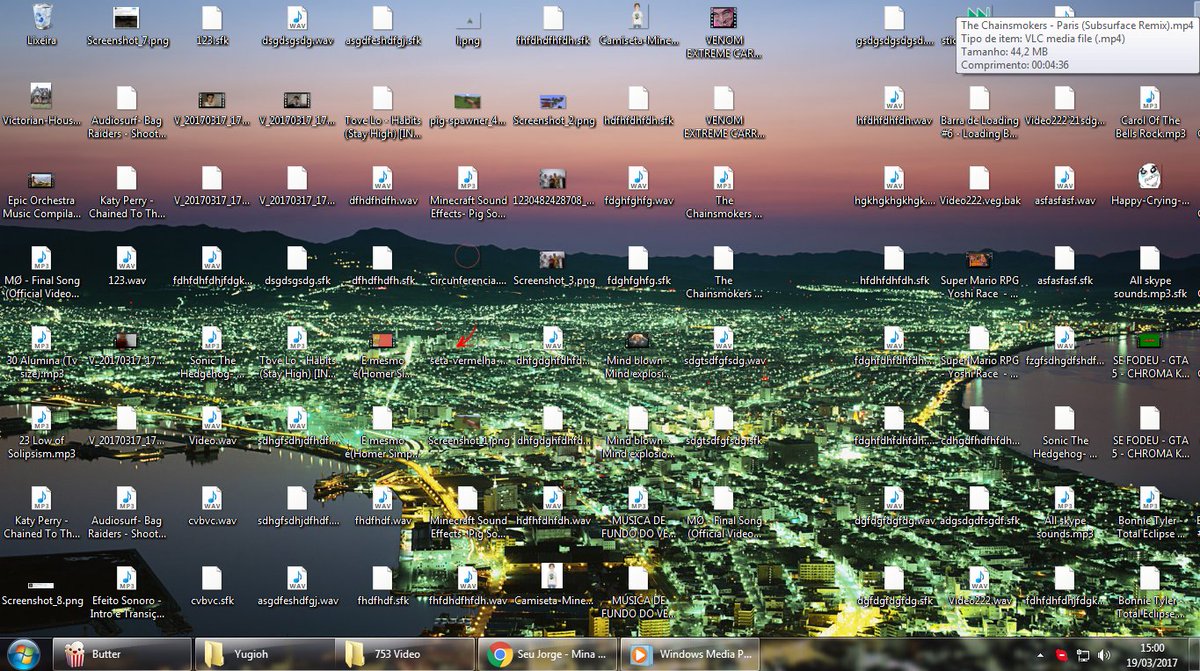The image size is (1200, 671).
Task: Select the hgkhgkhgkhgk... wav file
Action: (x=894, y=185)
